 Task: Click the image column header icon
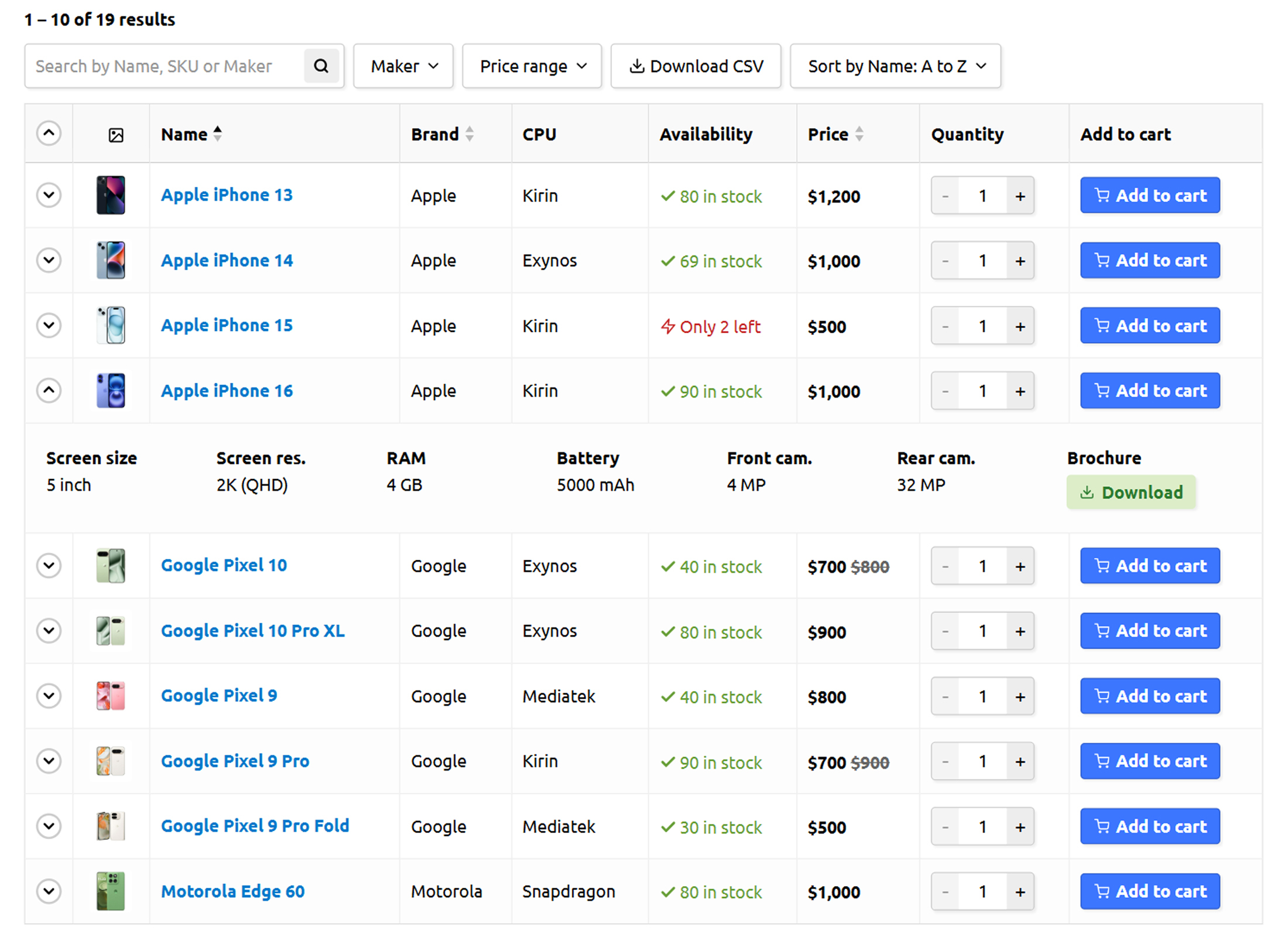pyautogui.click(x=116, y=135)
